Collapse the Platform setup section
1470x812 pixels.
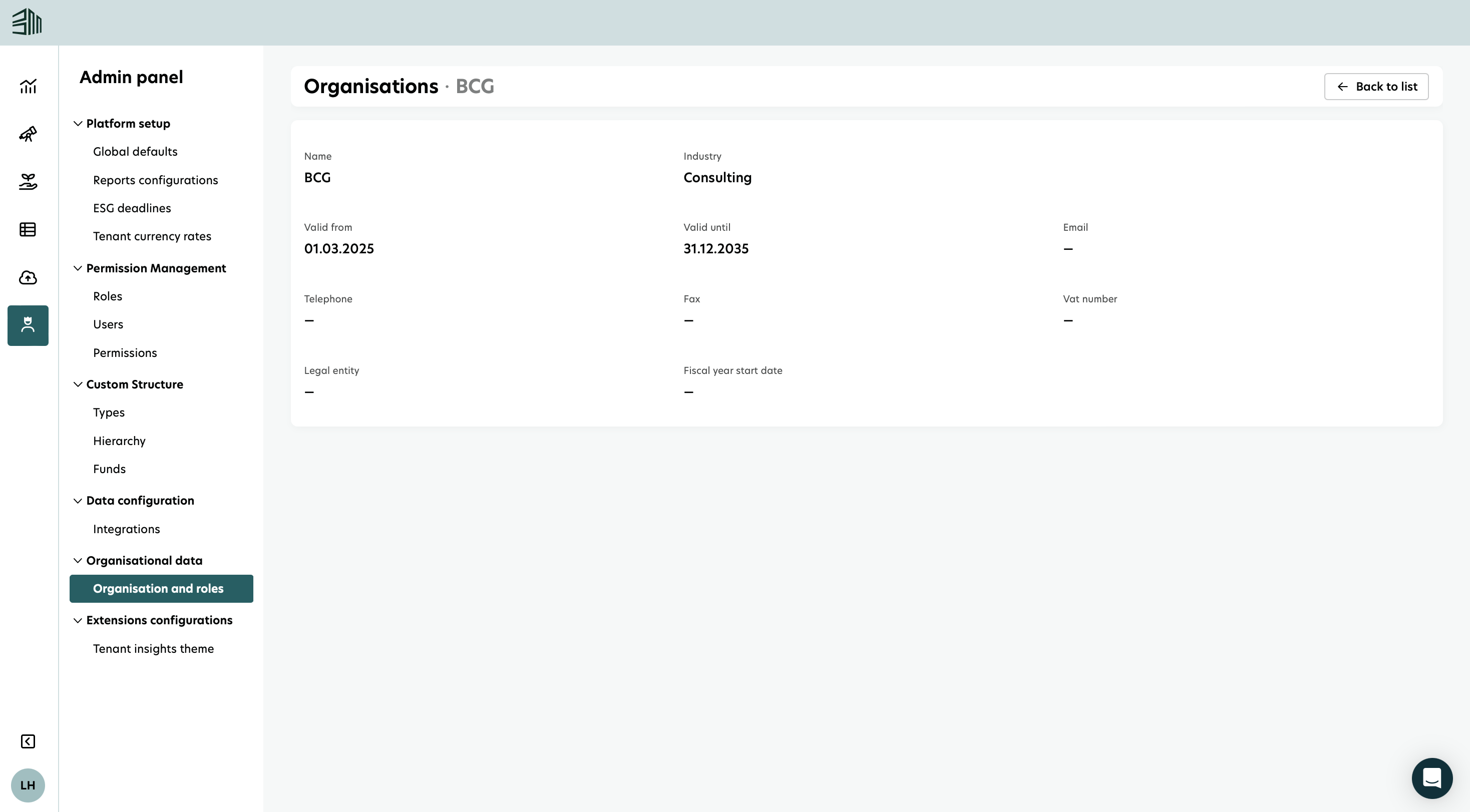pos(78,123)
